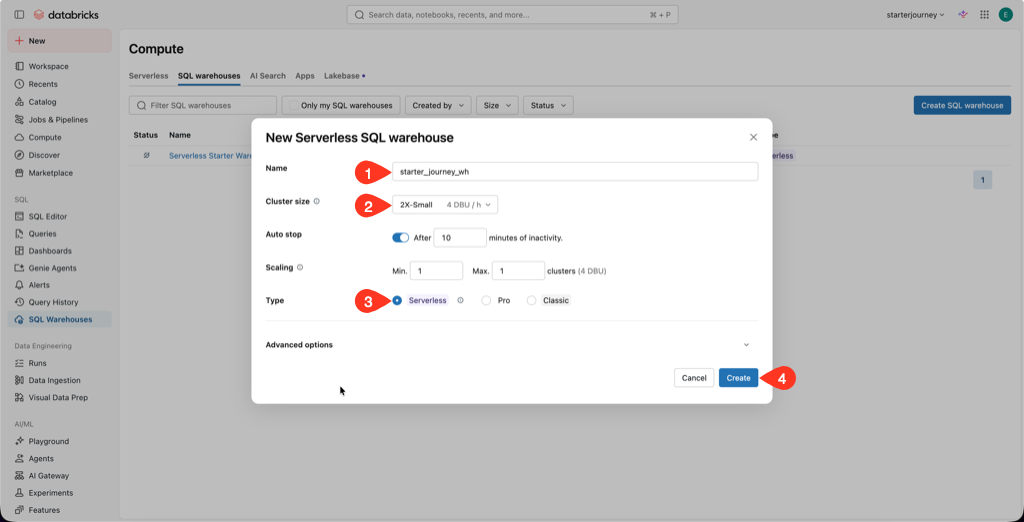The width and height of the screenshot is (1024, 522).
Task: Switch to the SQL warehouses tab
Action: point(209,76)
